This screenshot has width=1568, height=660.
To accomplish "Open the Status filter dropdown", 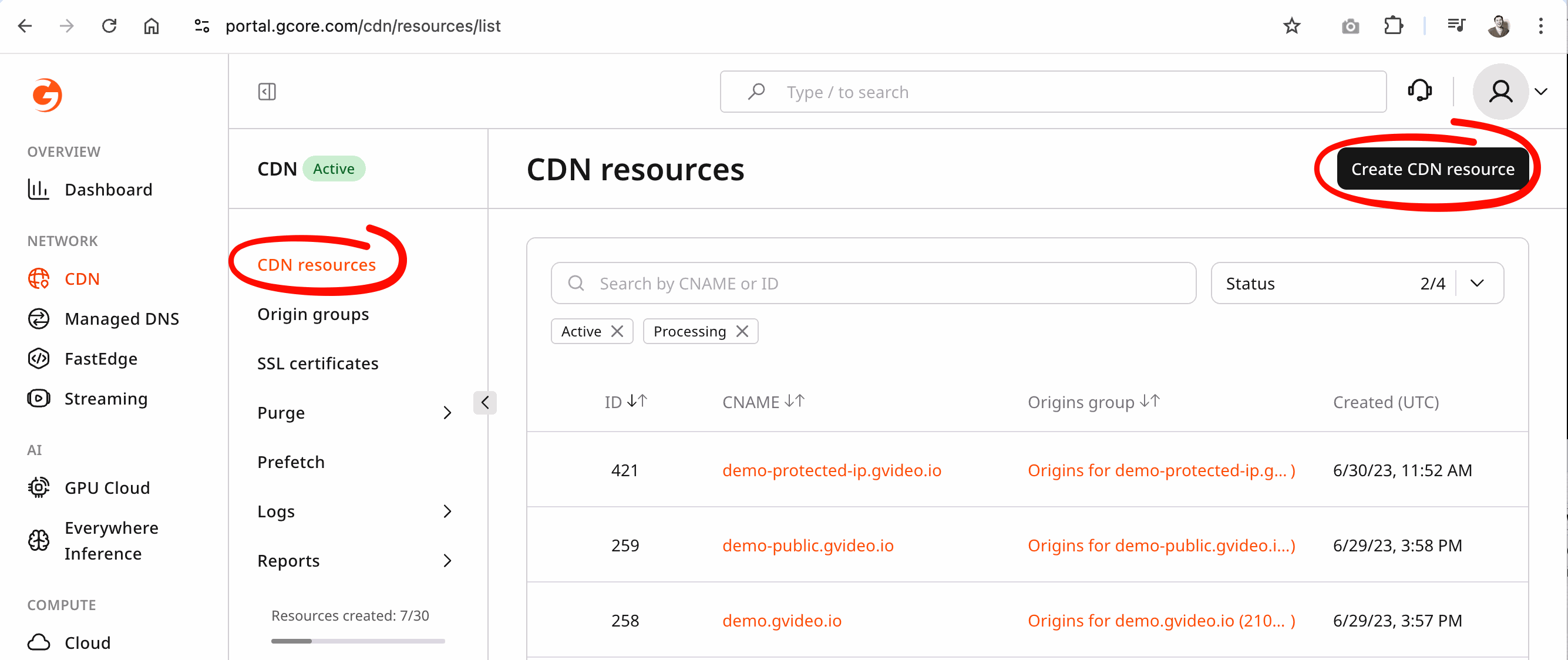I will click(1357, 283).
